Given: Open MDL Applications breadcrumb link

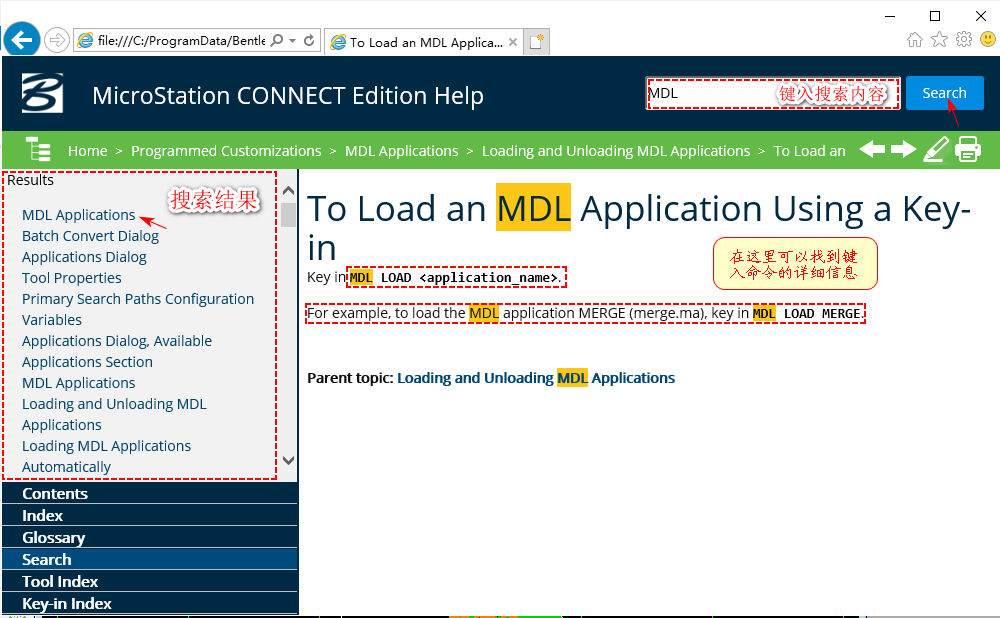Looking at the screenshot, I should [402, 151].
